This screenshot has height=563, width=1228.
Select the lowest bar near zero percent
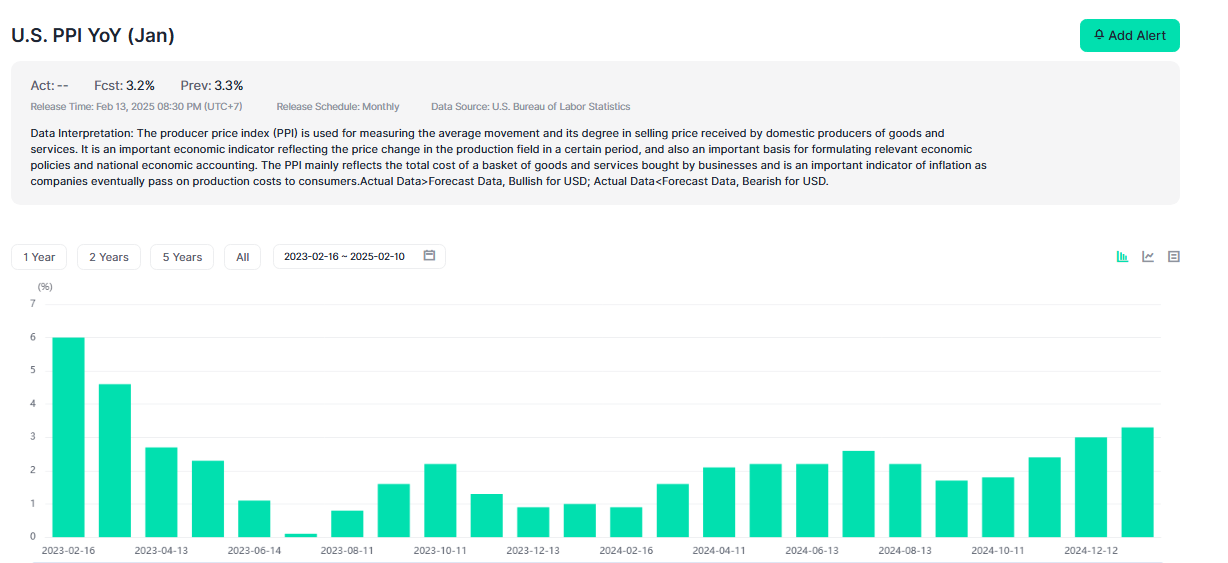(301, 535)
